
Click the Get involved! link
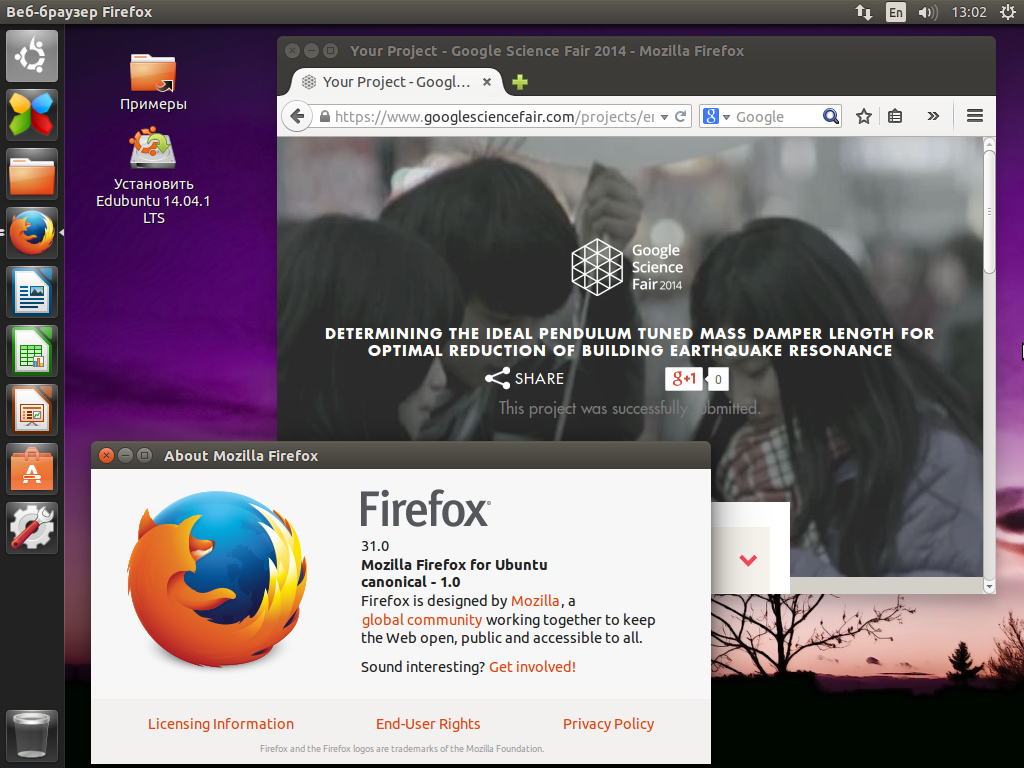[532, 667]
